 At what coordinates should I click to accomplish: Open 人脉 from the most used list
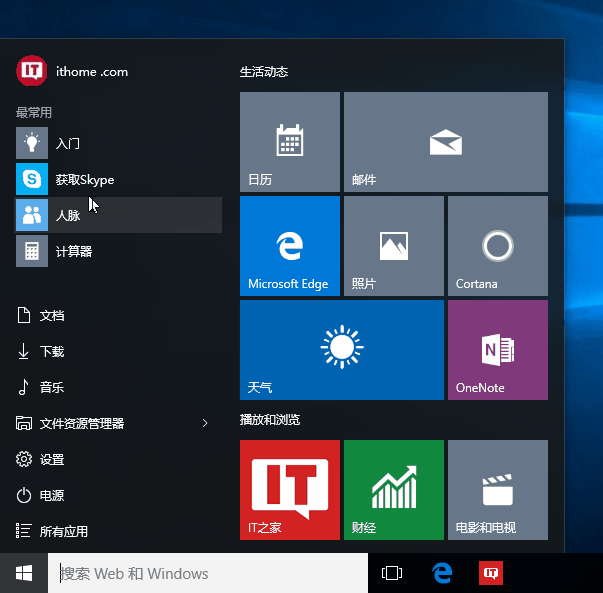(68, 216)
